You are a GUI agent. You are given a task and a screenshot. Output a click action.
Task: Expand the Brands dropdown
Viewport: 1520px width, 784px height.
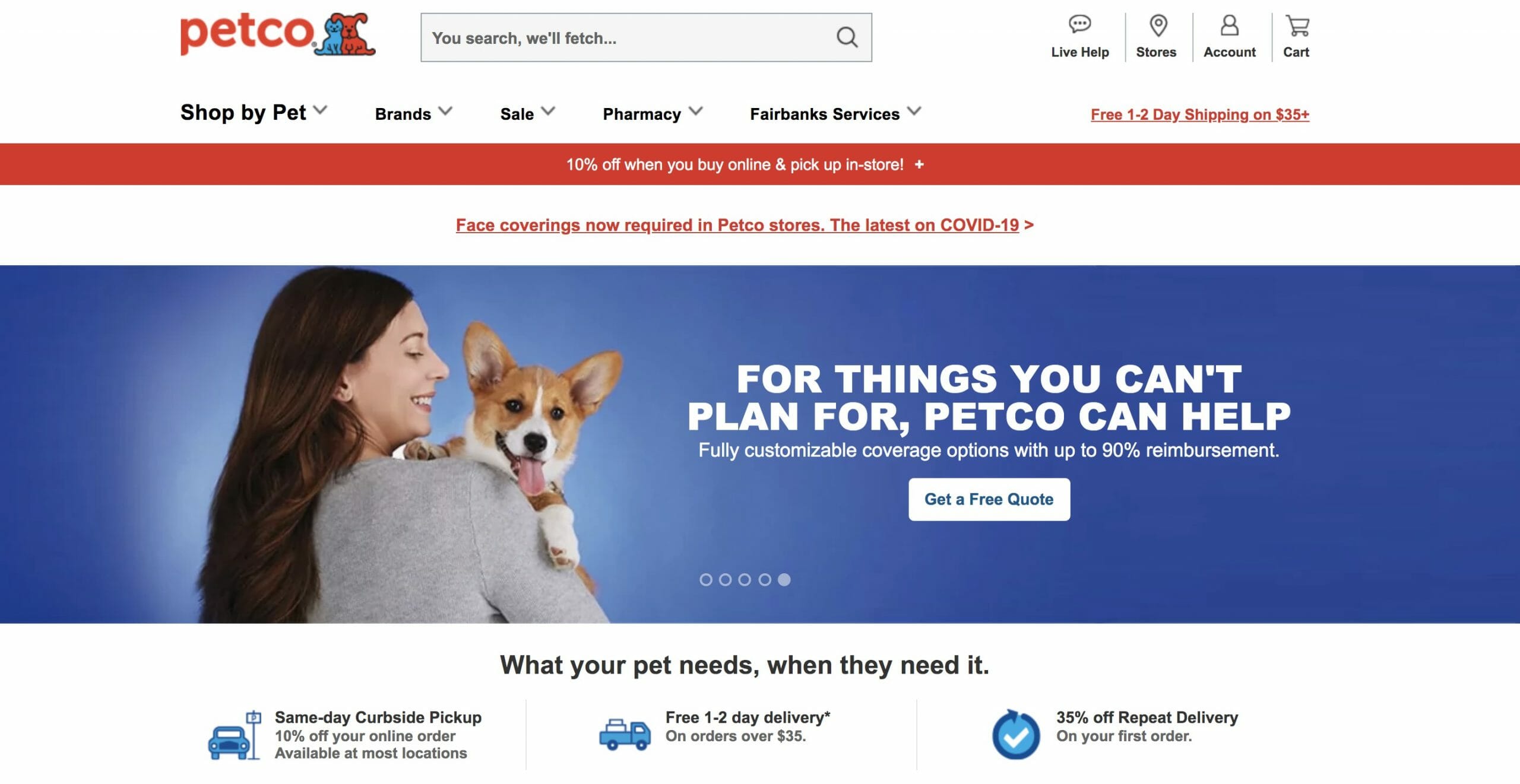(413, 113)
